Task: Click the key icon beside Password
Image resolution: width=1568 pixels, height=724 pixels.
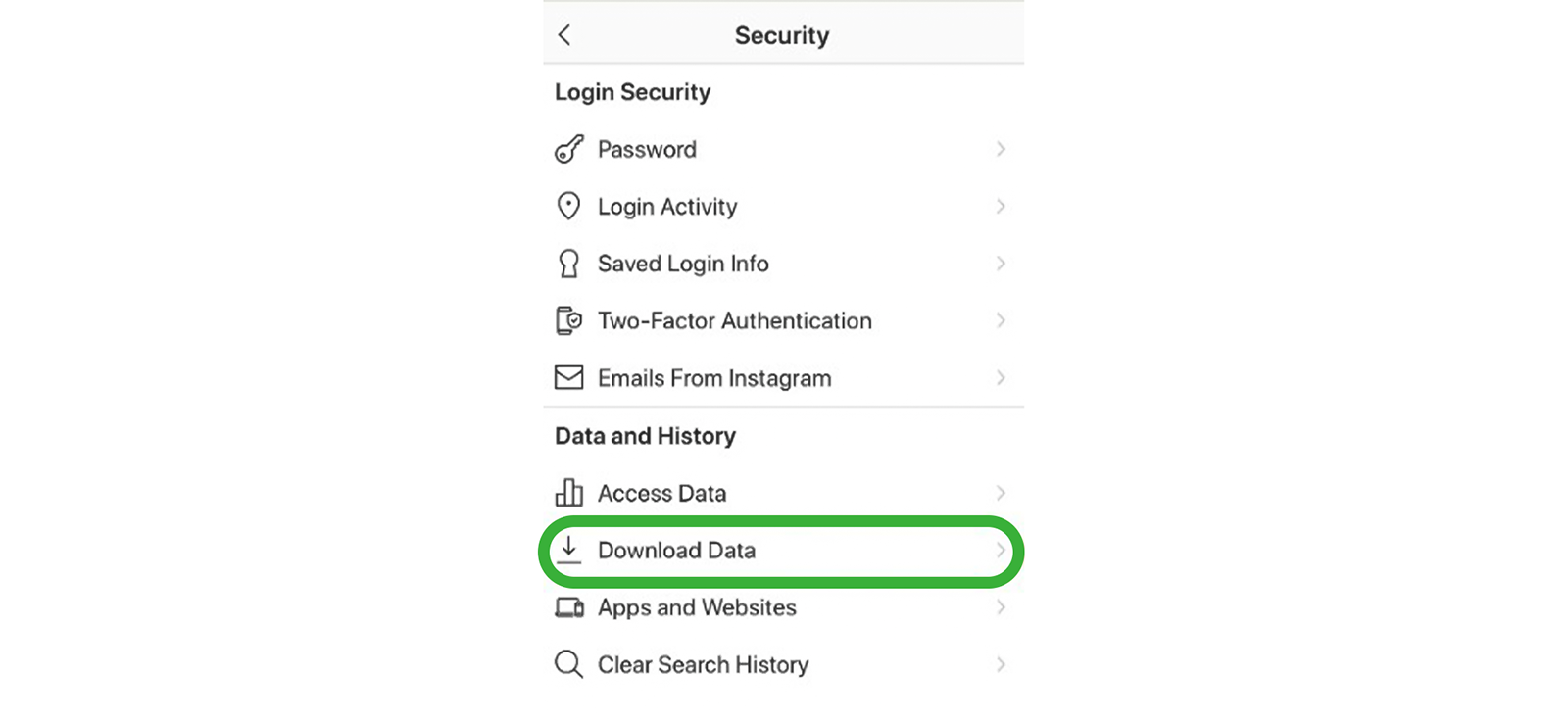Action: 568,149
